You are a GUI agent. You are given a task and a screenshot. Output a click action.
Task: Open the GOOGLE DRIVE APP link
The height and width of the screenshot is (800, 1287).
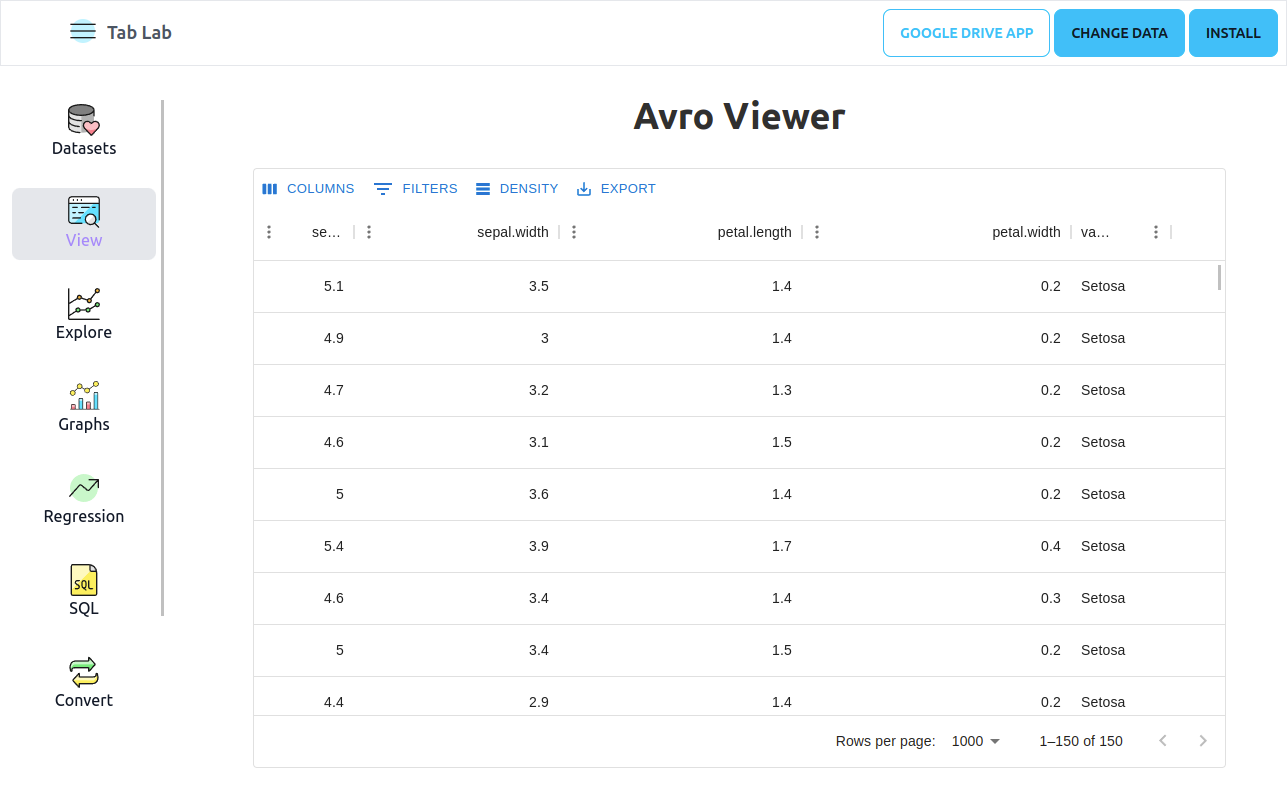[x=965, y=32]
